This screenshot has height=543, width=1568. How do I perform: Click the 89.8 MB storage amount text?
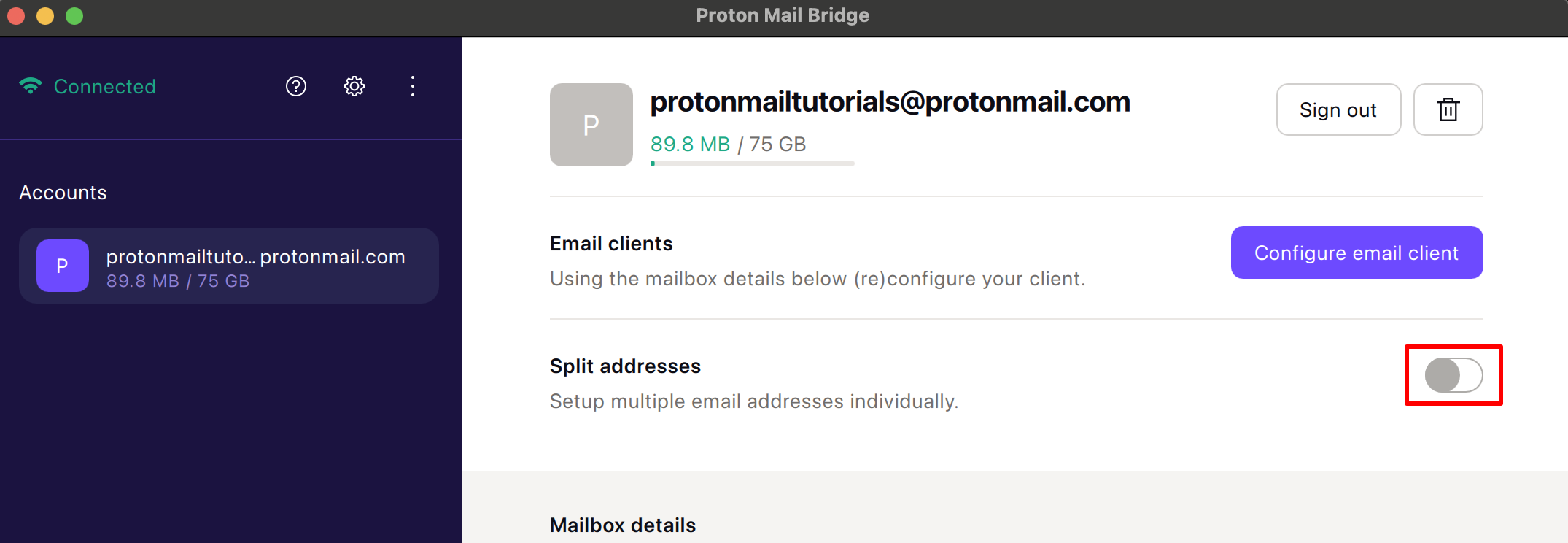pos(689,144)
